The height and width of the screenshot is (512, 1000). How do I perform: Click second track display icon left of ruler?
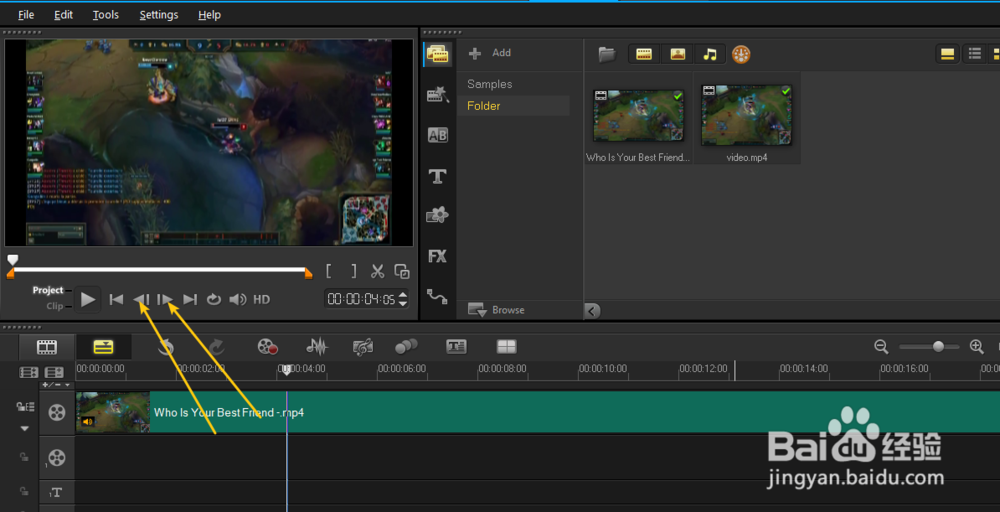point(54,372)
